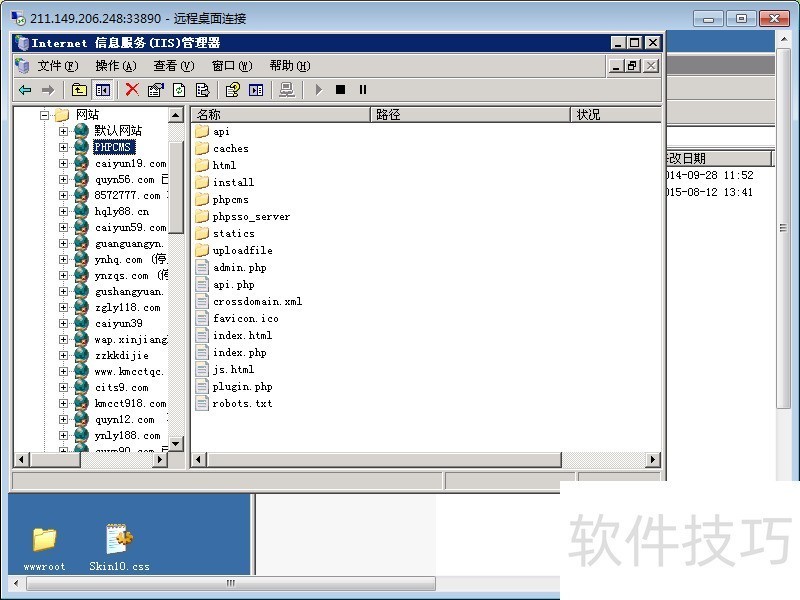The image size is (800, 600).
Task: Click the Start (play) site button
Action: [319, 90]
